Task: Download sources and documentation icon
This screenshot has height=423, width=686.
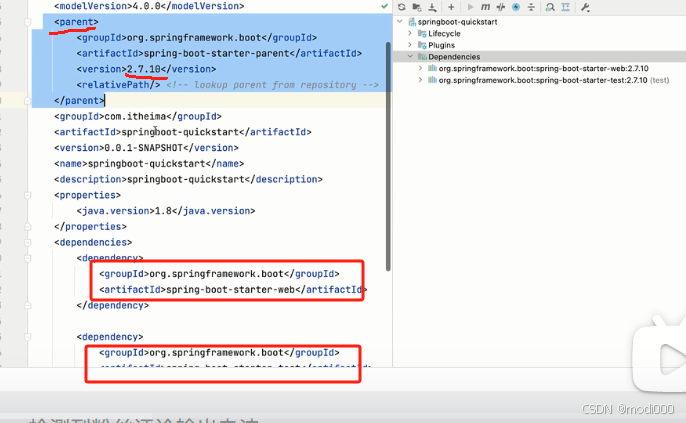Action: click(432, 7)
